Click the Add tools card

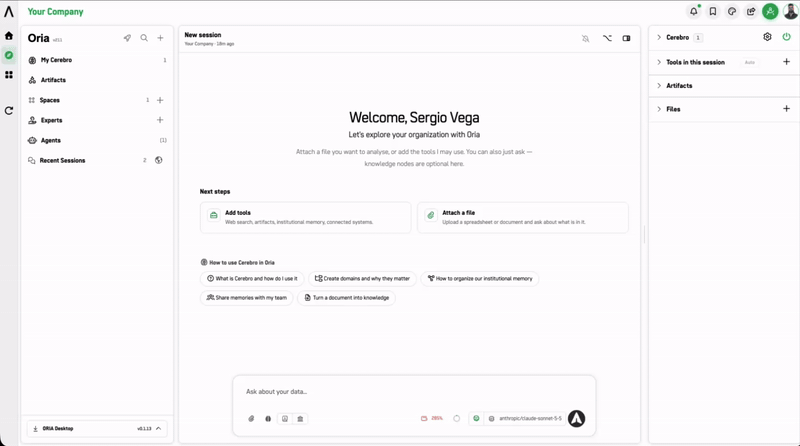pos(305,217)
